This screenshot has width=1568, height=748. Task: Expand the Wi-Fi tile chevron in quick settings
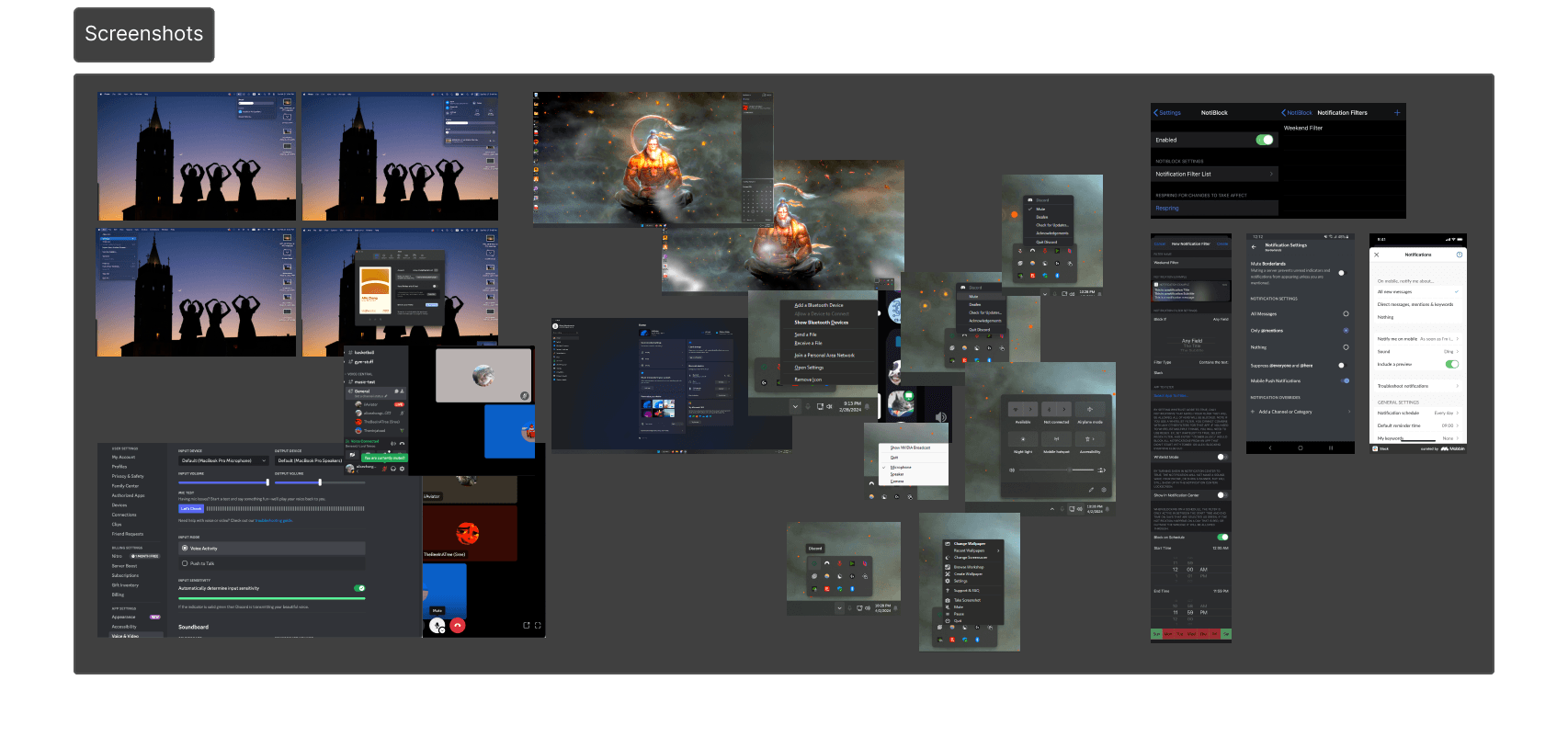coord(1030,409)
